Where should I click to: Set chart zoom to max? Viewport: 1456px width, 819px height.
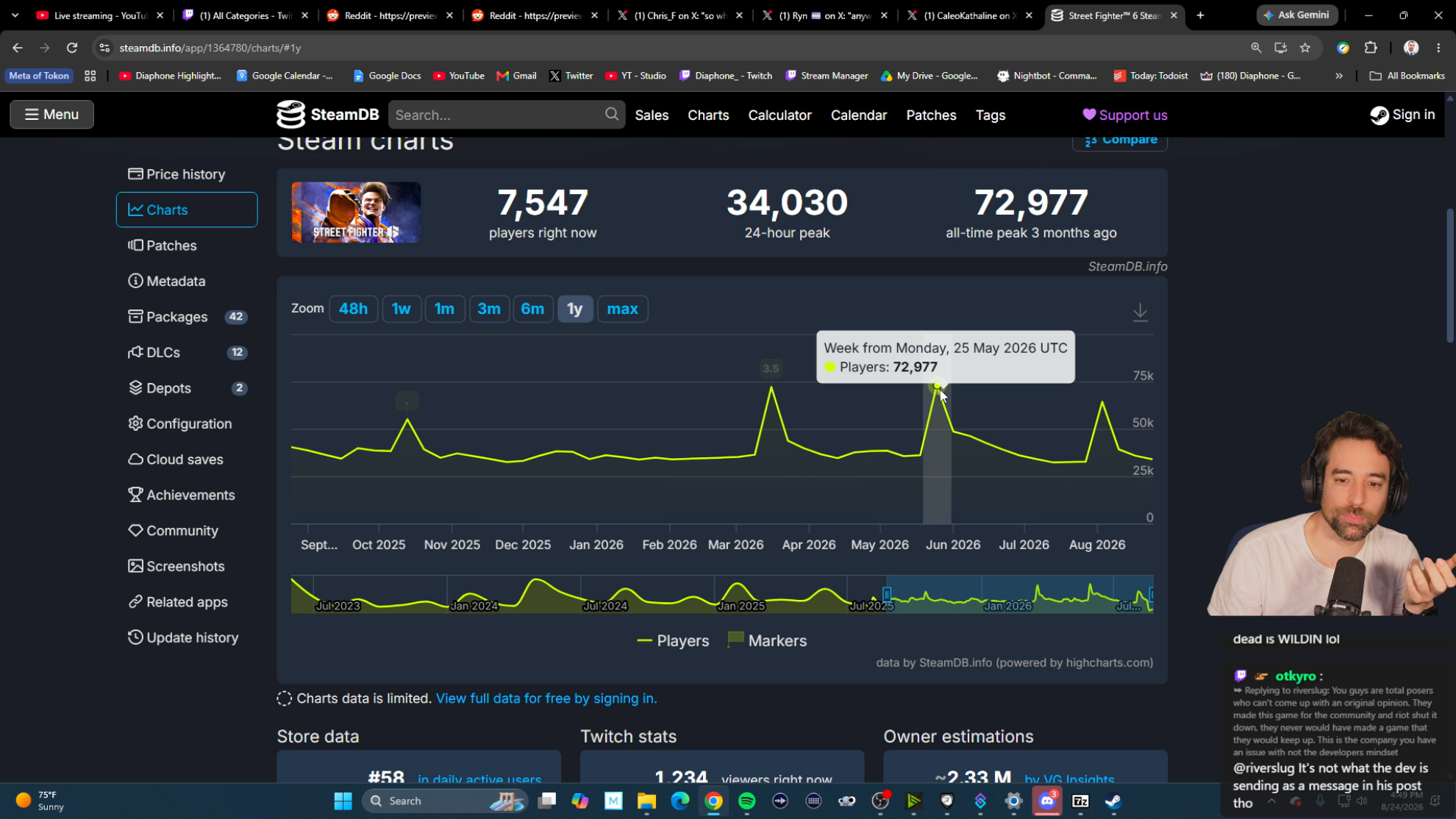pos(622,309)
